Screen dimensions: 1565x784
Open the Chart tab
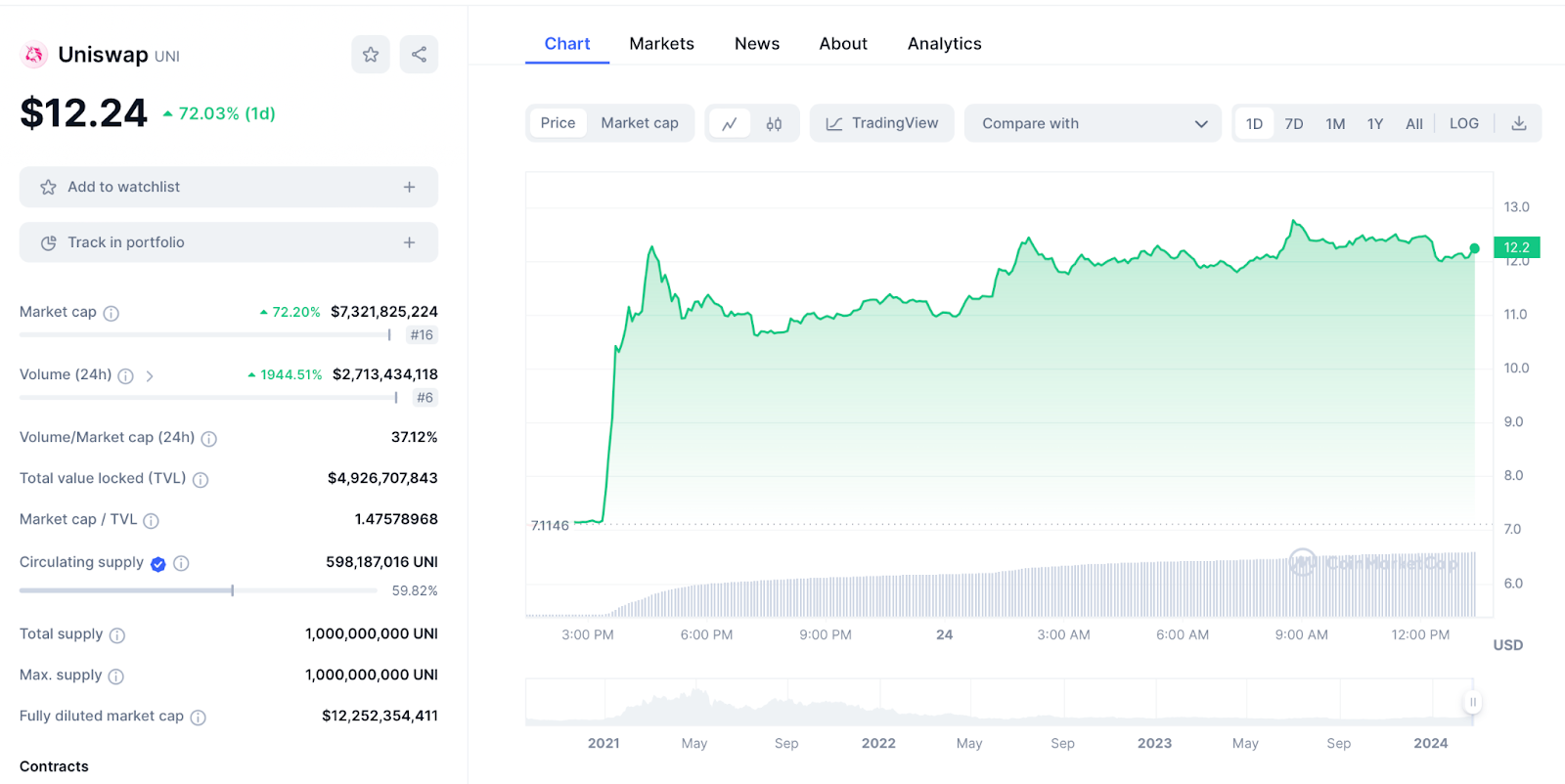(x=567, y=43)
